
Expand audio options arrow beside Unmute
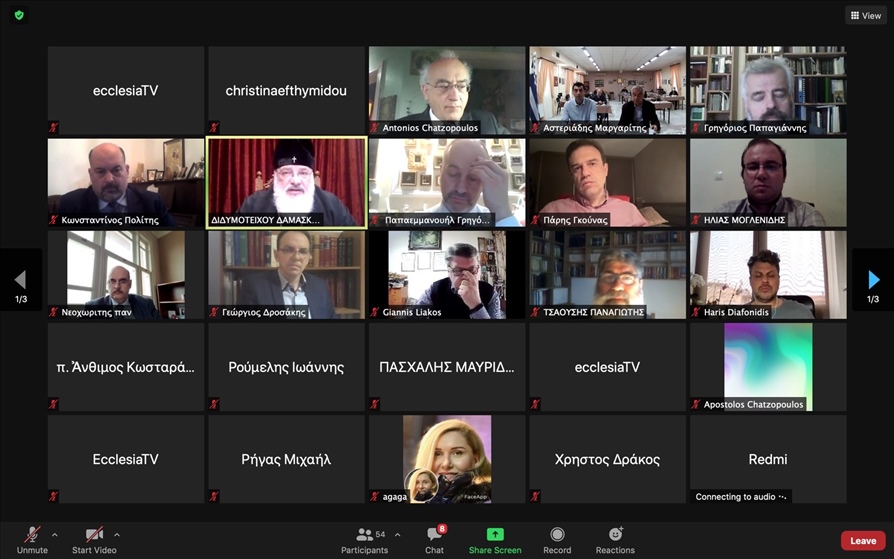click(54, 534)
